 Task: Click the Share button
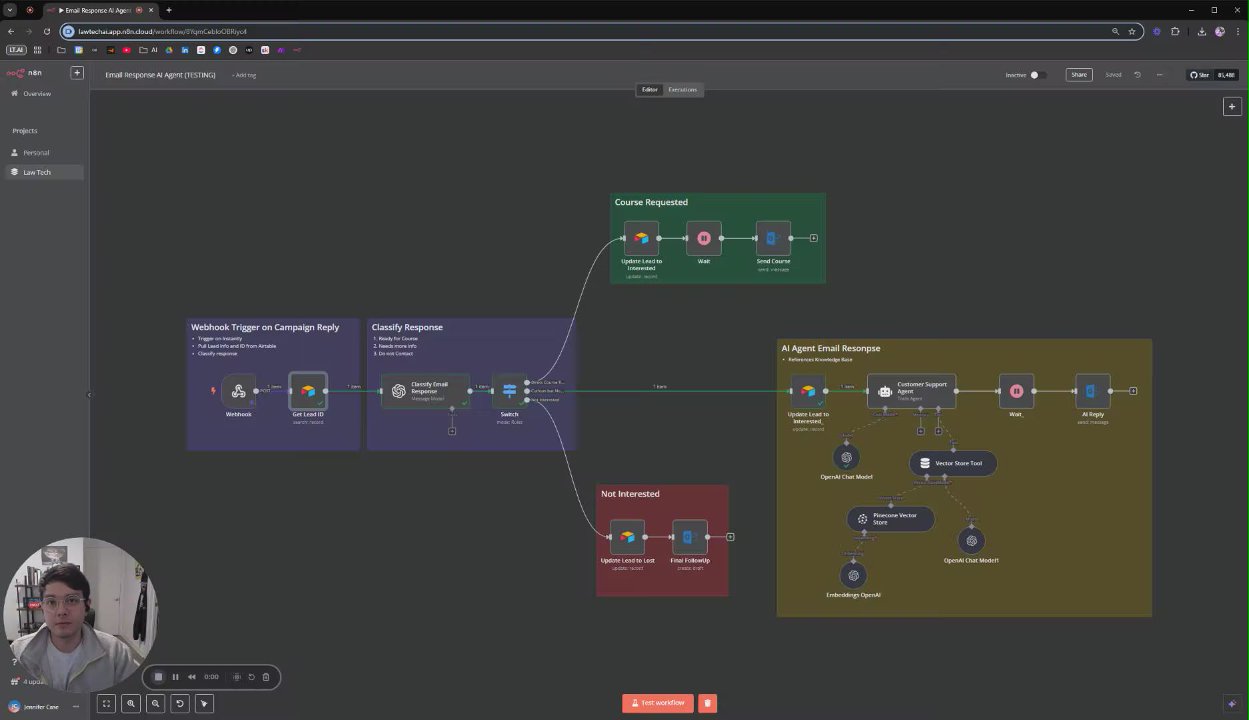pos(1079,75)
